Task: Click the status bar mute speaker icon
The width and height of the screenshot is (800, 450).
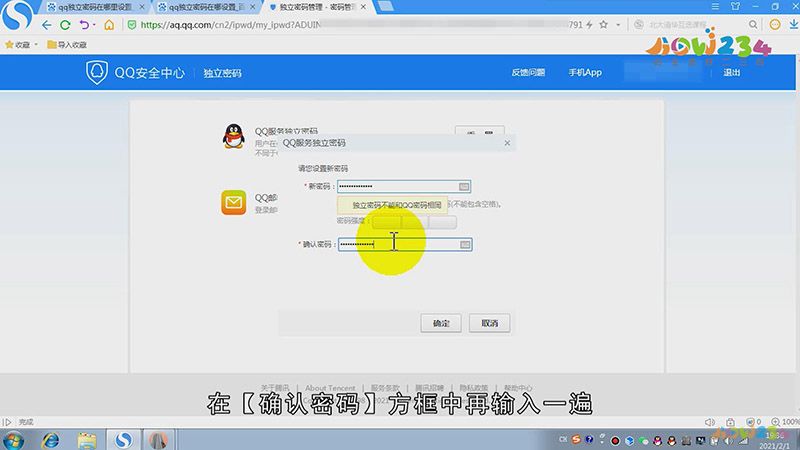Action: coord(710,422)
